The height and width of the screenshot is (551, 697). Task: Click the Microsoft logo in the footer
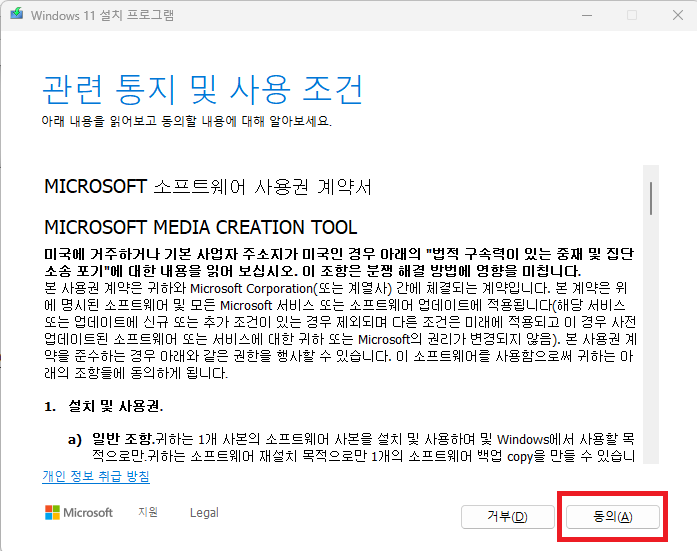point(79,513)
